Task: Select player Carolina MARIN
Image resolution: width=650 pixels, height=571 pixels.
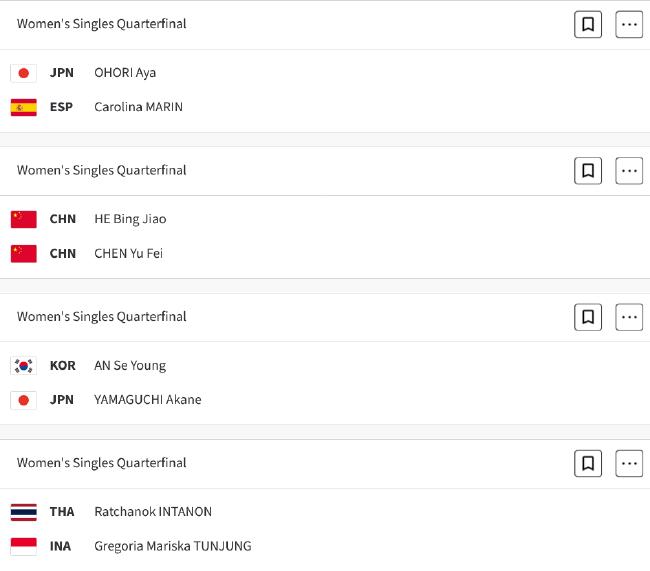Action: pyautogui.click(x=138, y=107)
